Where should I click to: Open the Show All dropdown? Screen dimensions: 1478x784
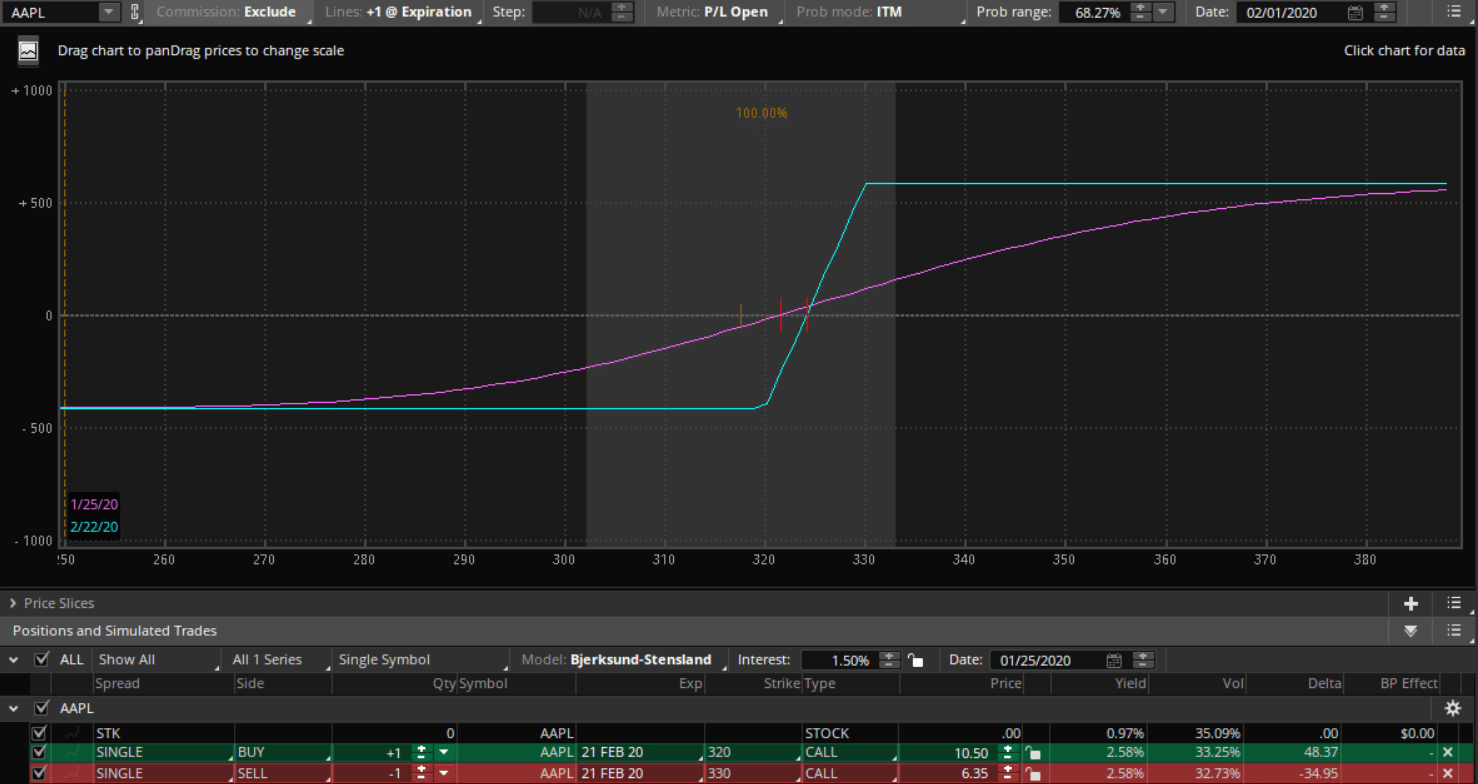click(158, 660)
